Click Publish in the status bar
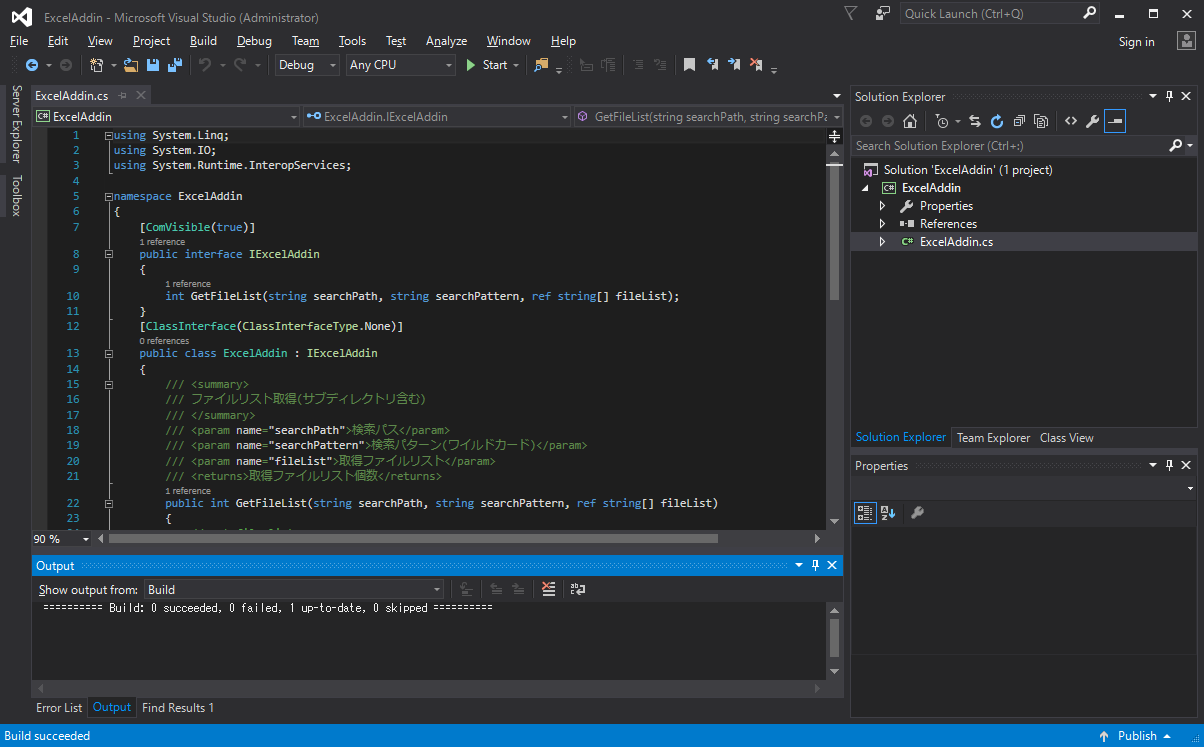Screen dimensions: 1204x747 [1137, 736]
